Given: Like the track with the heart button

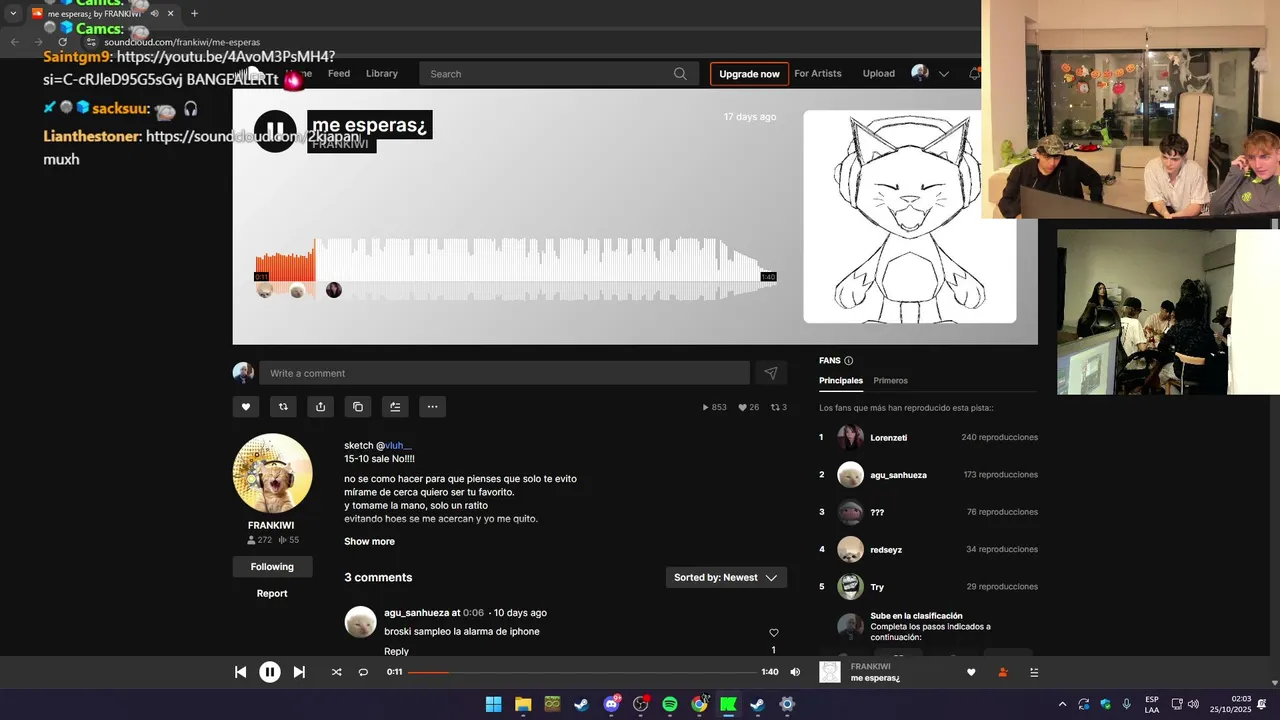Looking at the screenshot, I should click(246, 406).
